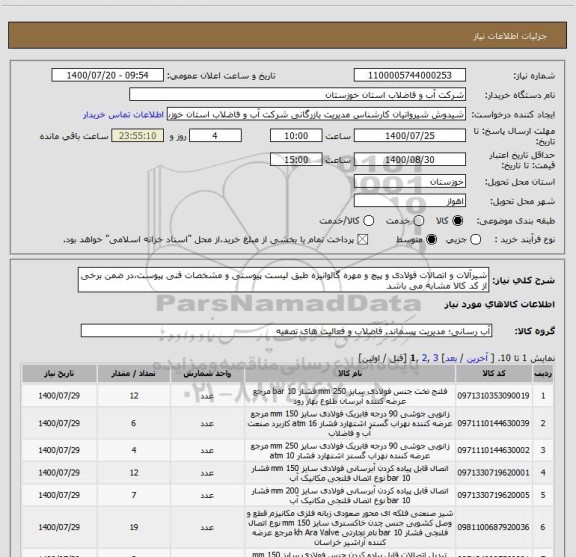The image size is (576, 557).
Task: Click item code 0971110144630039
Action: point(493,423)
